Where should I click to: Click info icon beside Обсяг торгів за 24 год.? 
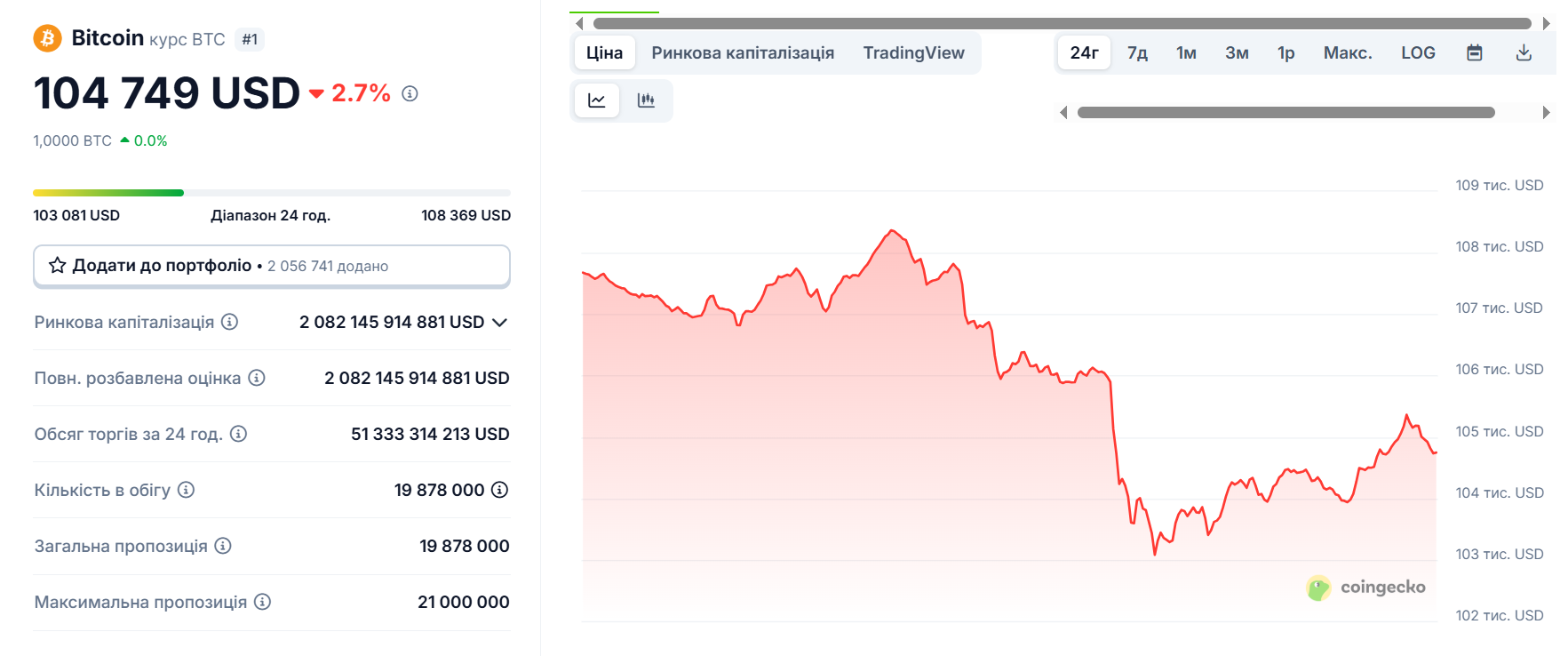238,434
